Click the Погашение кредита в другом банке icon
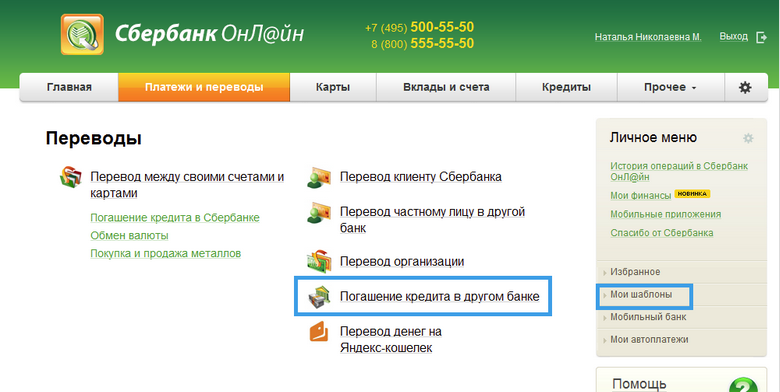This screenshot has width=780, height=392. click(x=319, y=297)
